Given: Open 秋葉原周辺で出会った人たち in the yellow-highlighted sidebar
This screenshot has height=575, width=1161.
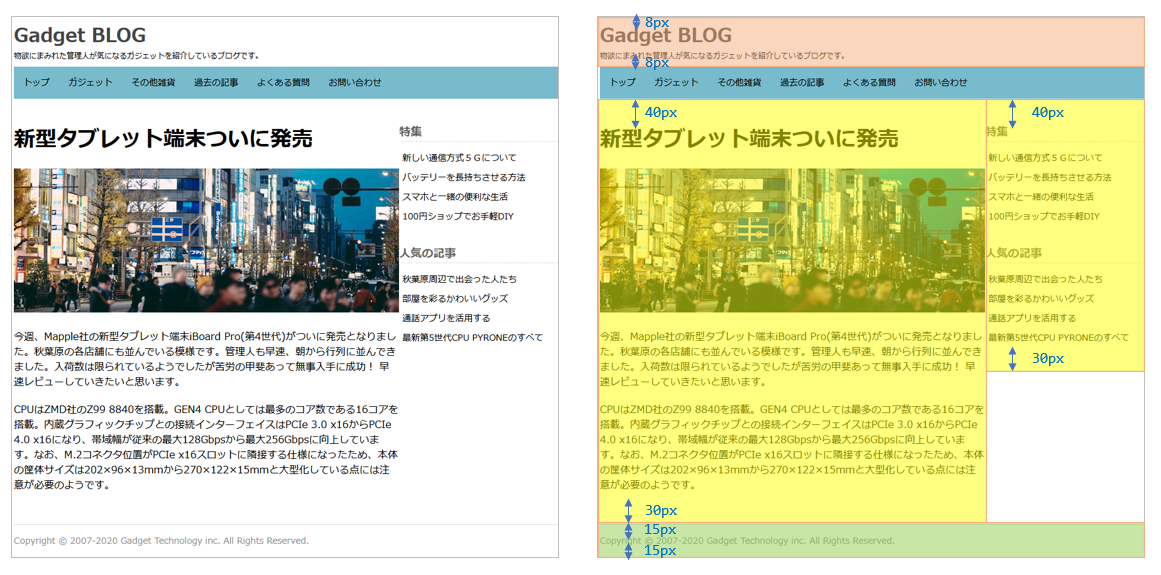Looking at the screenshot, I should 1045,279.
